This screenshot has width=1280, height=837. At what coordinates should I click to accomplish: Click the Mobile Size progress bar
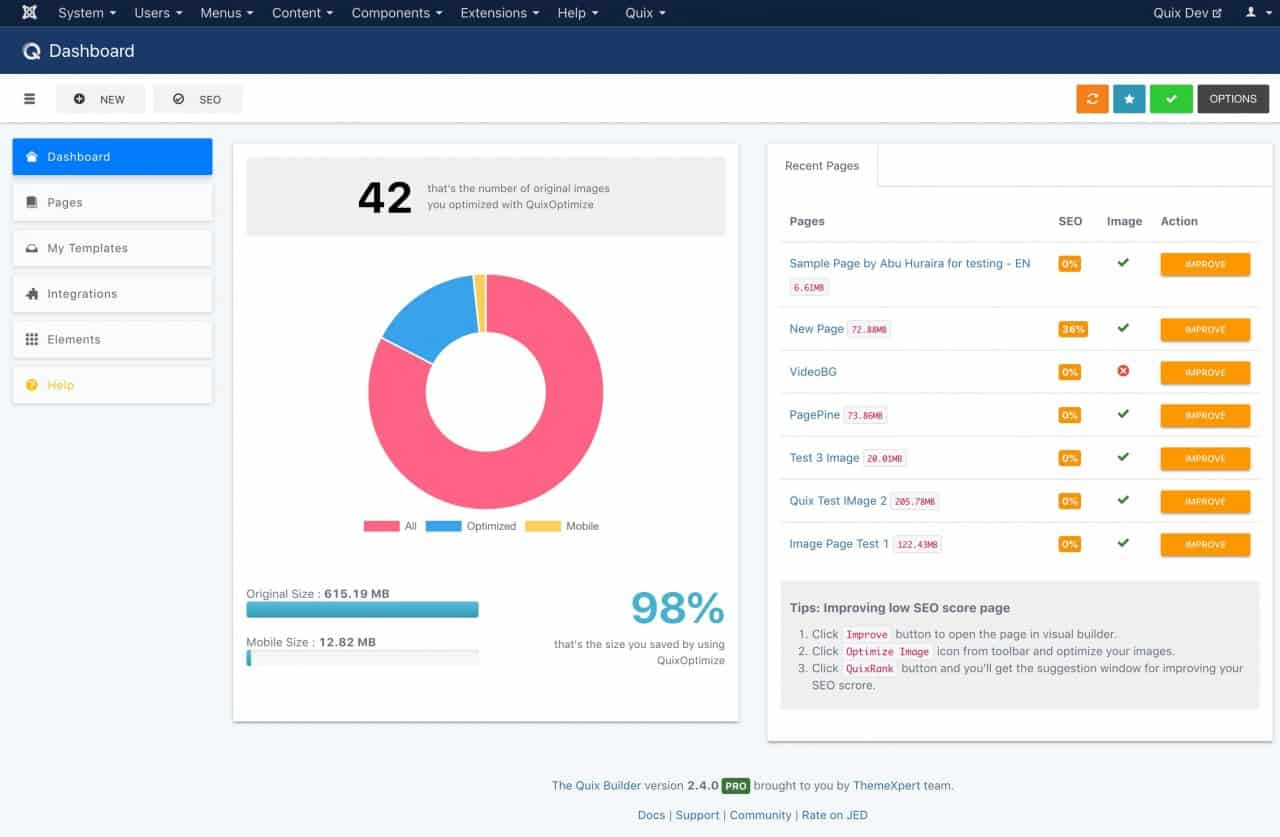coord(362,658)
